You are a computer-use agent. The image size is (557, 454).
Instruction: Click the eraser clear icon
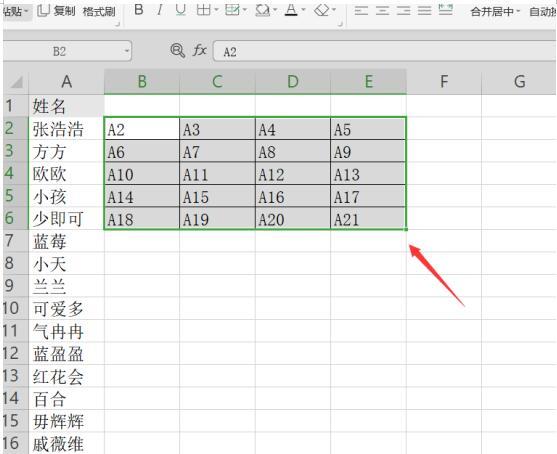322,10
